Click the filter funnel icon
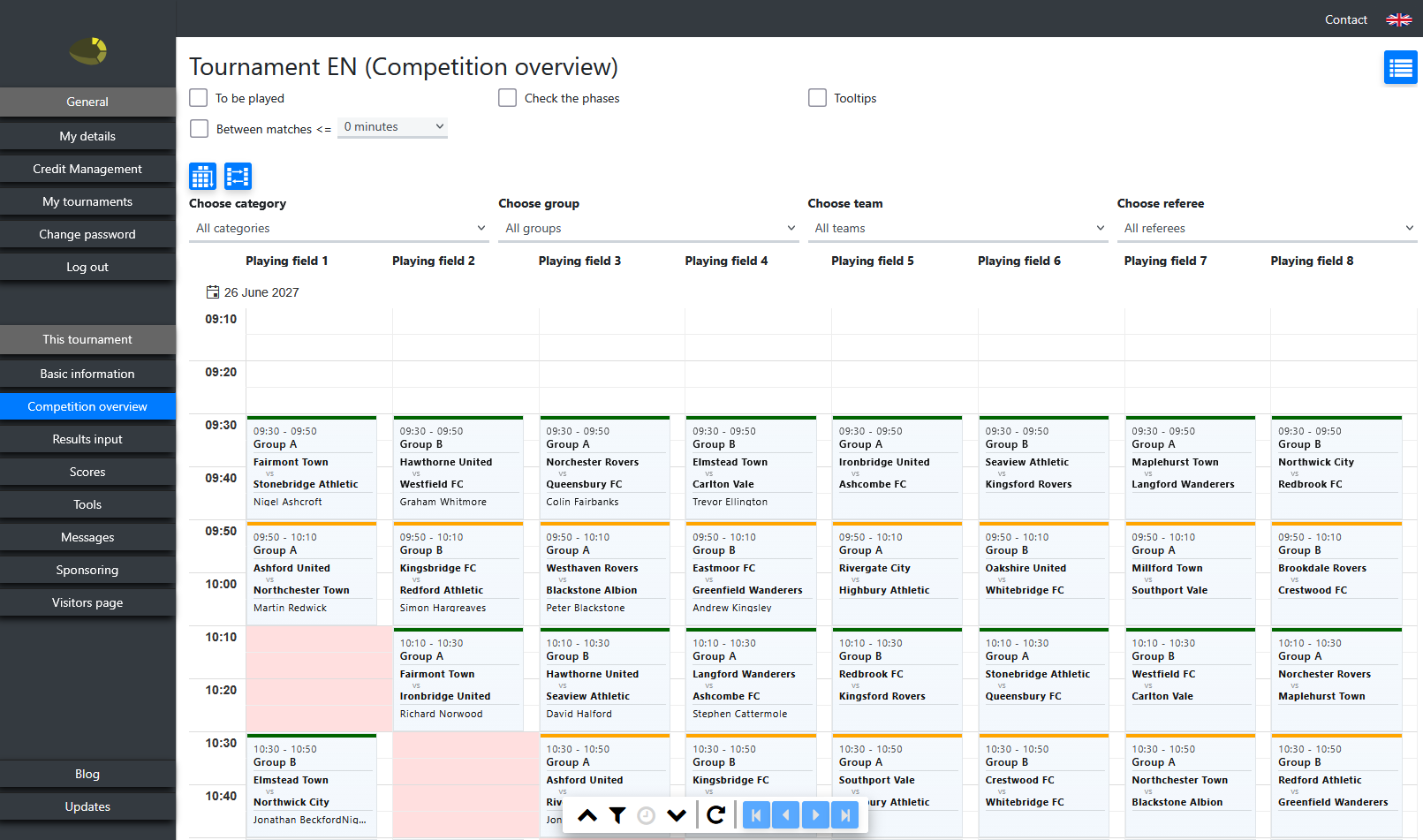The width and height of the screenshot is (1423, 840). click(x=617, y=815)
